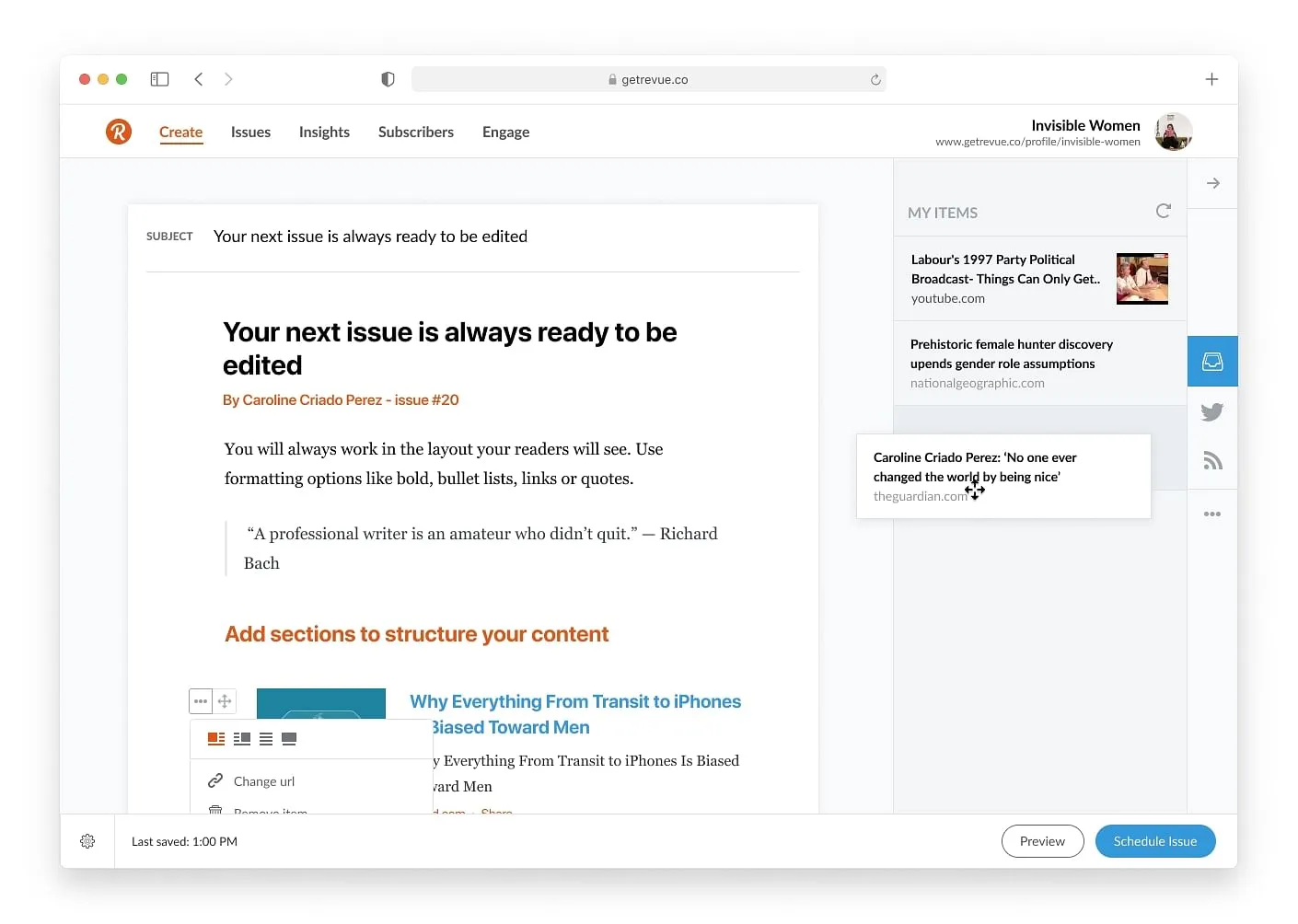1298x924 pixels.
Task: Open more sources via the sidebar ellipsis
Action: 1212,514
